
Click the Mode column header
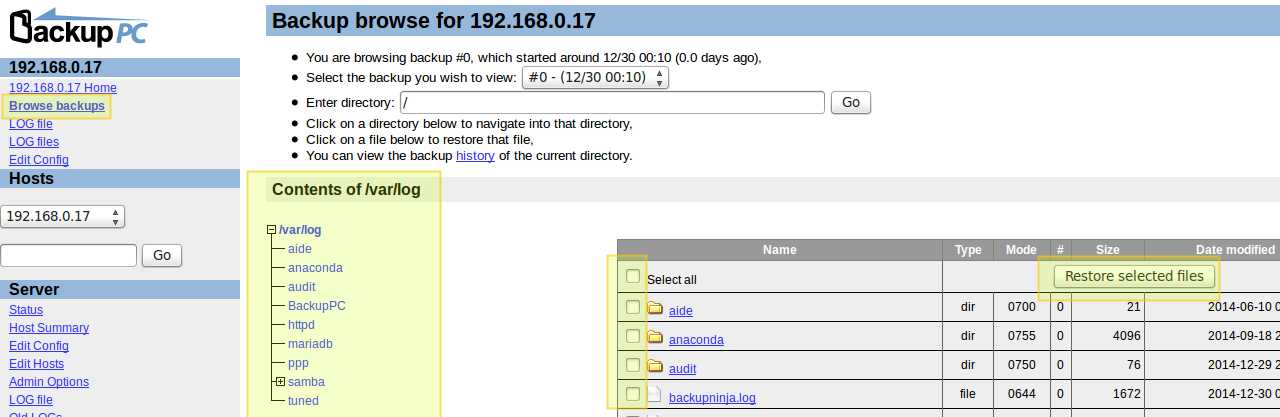click(1022, 250)
